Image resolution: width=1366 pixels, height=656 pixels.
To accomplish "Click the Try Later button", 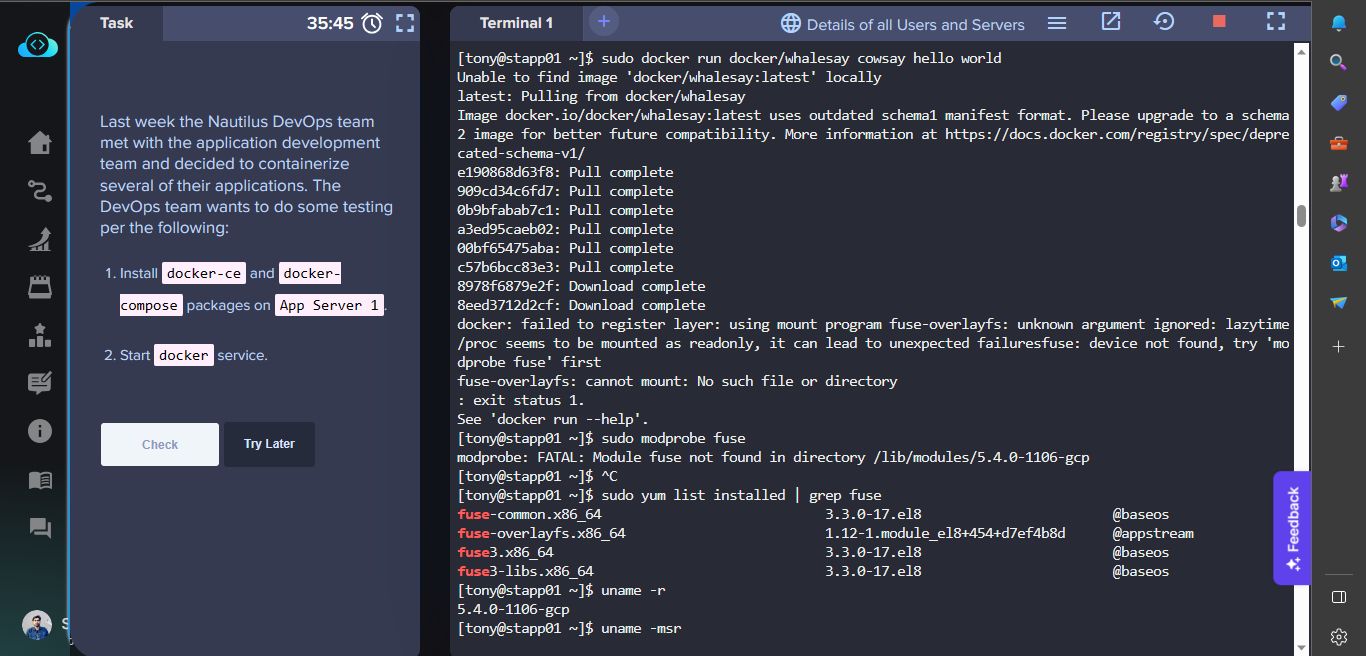I will click(x=269, y=444).
